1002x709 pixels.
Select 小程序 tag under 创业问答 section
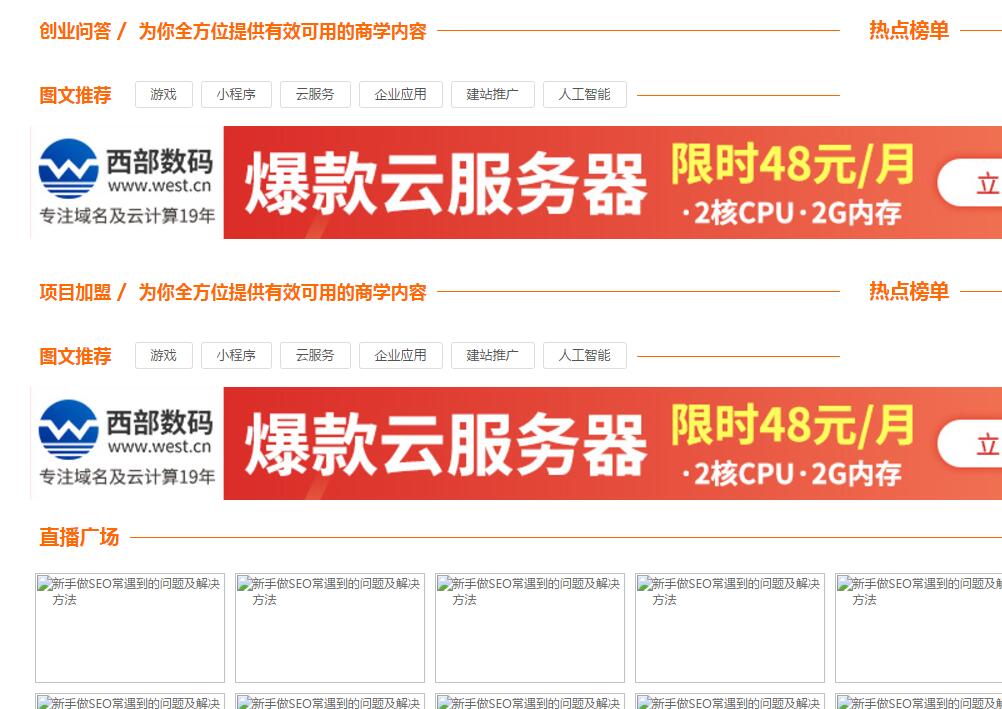pyautogui.click(x=236, y=95)
